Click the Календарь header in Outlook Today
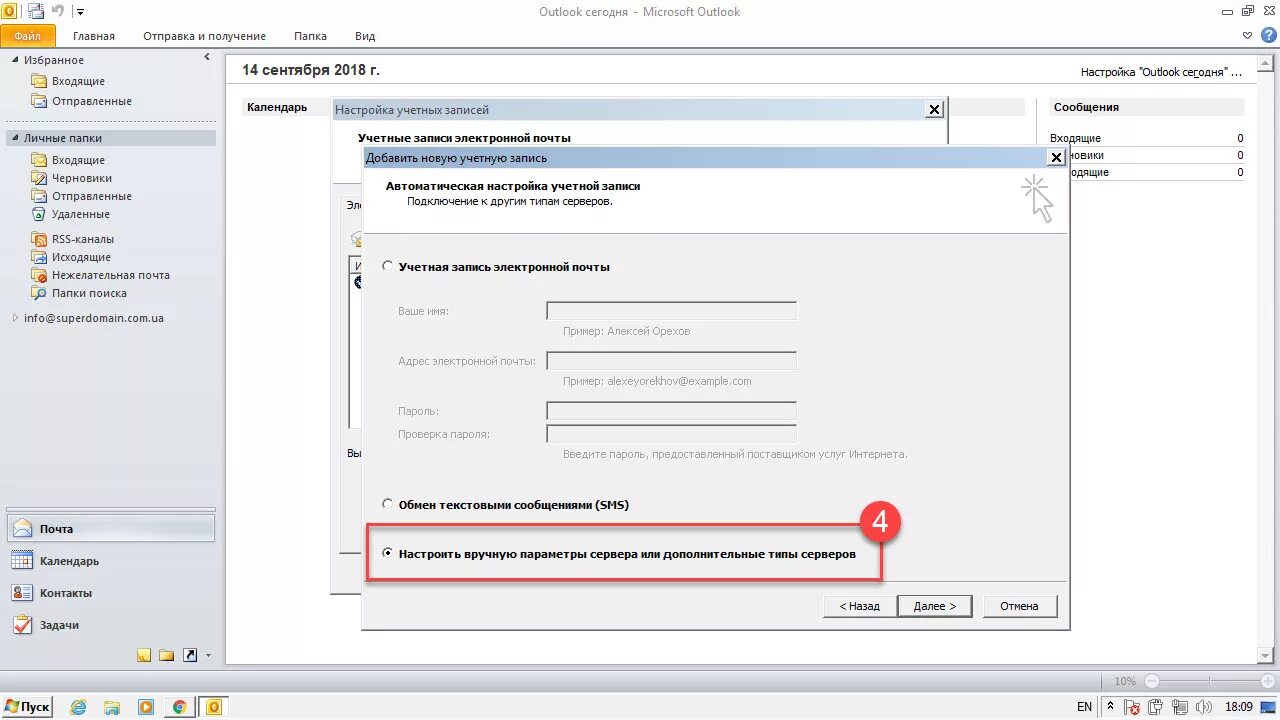The height and width of the screenshot is (720, 1280). coord(277,107)
